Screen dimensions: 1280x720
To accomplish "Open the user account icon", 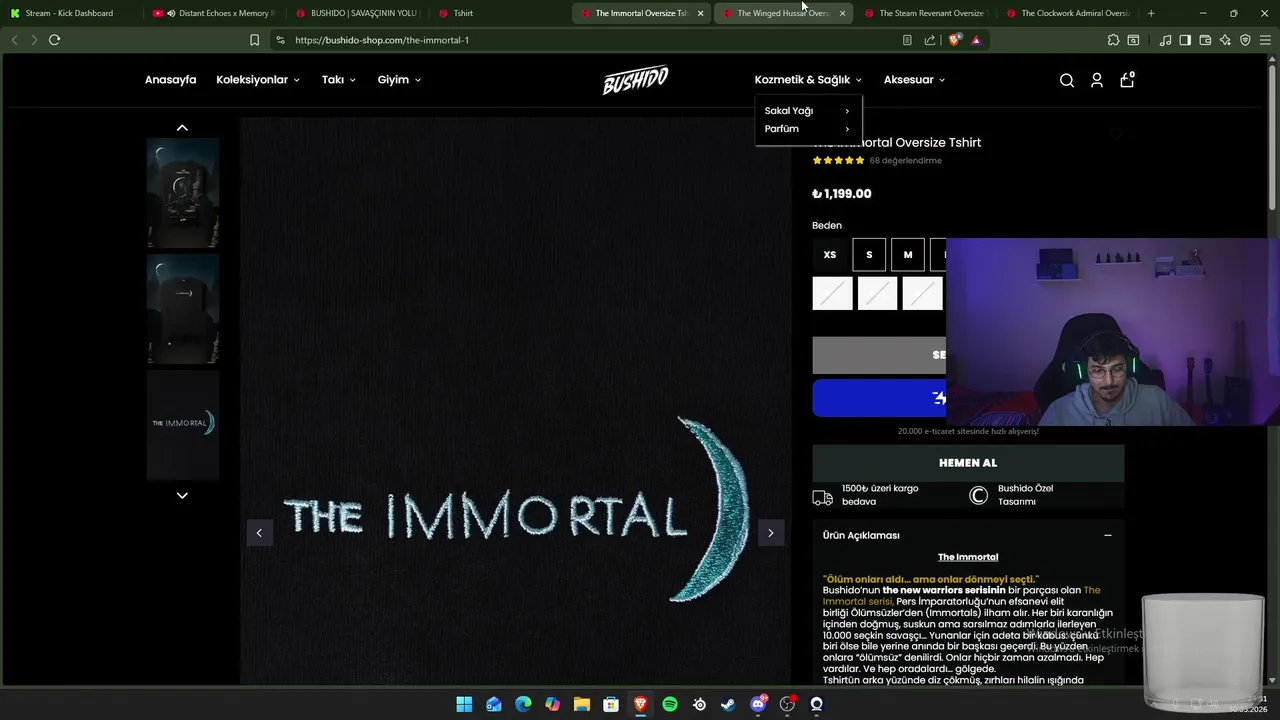I will pos(1097,80).
